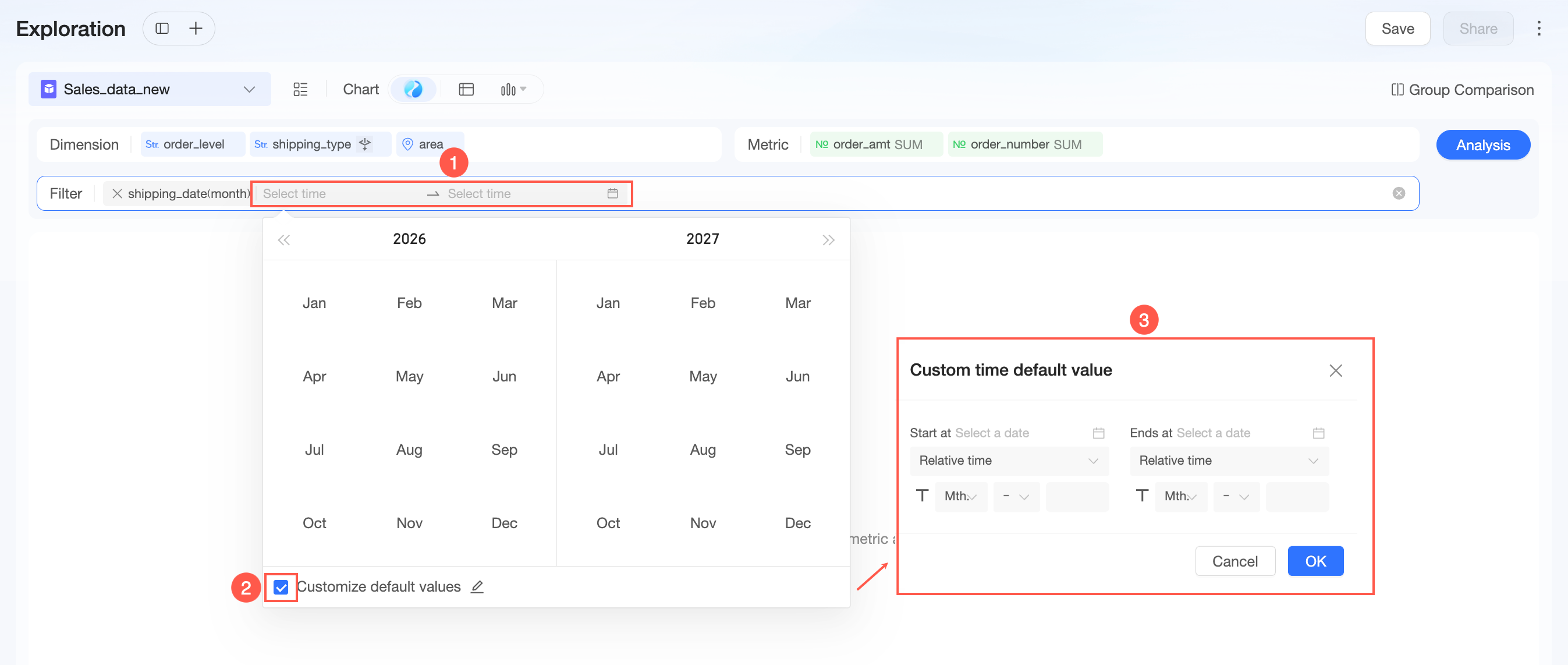This screenshot has height=665, width=1568.
Task: Clear the filter with the circular X icon
Action: 1399,193
